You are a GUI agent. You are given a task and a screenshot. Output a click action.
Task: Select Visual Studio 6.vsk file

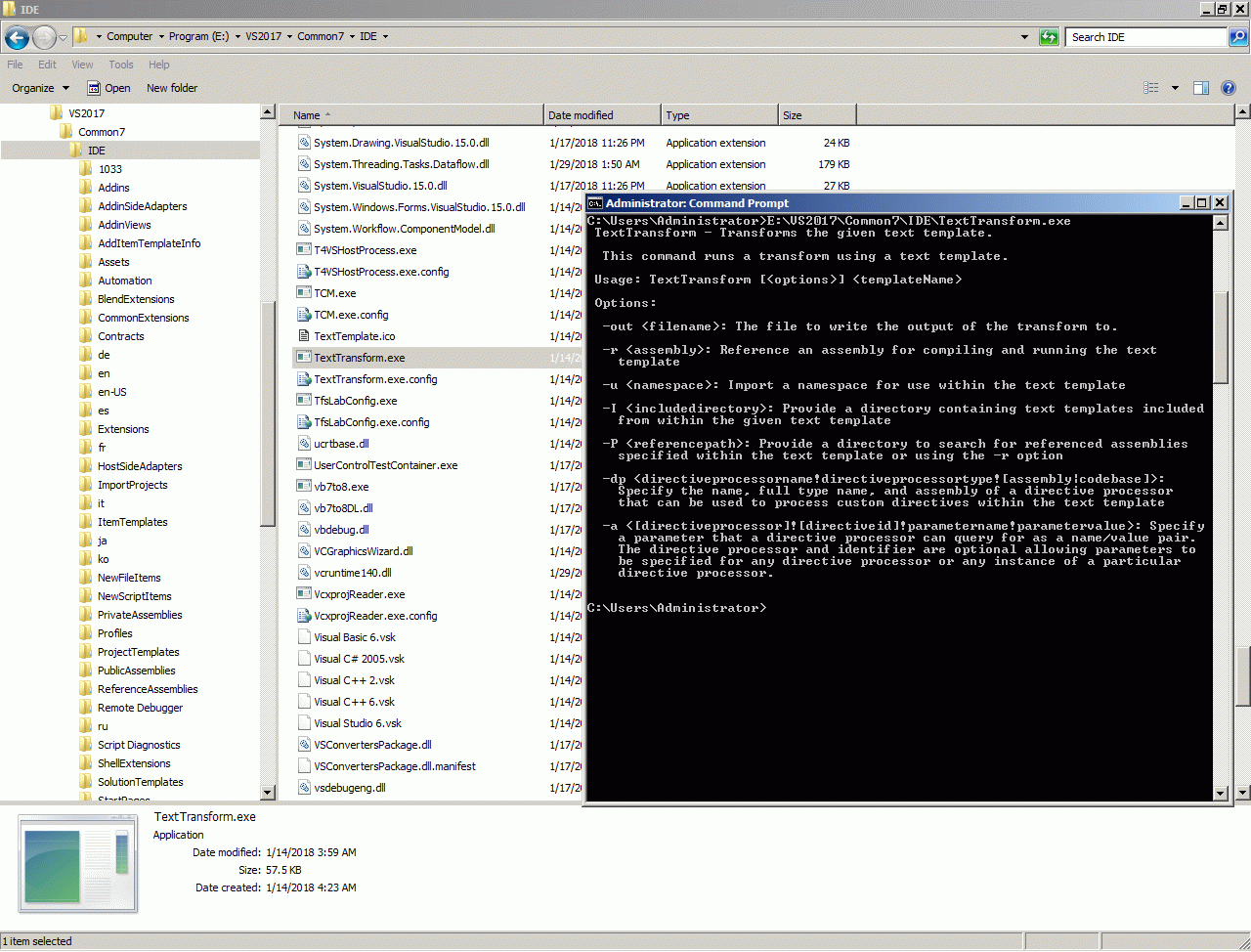click(358, 723)
